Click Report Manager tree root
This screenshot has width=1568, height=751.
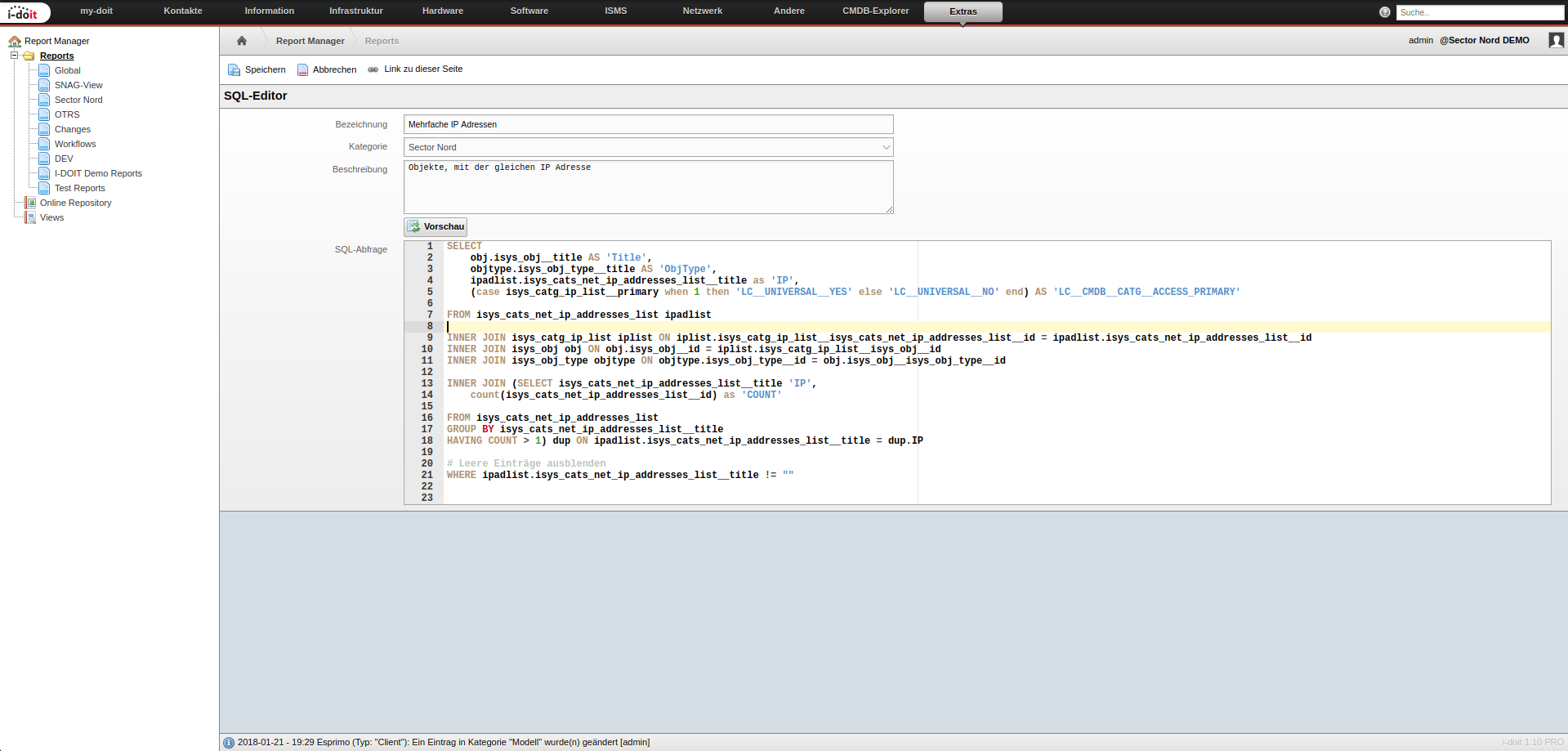(x=56, y=41)
